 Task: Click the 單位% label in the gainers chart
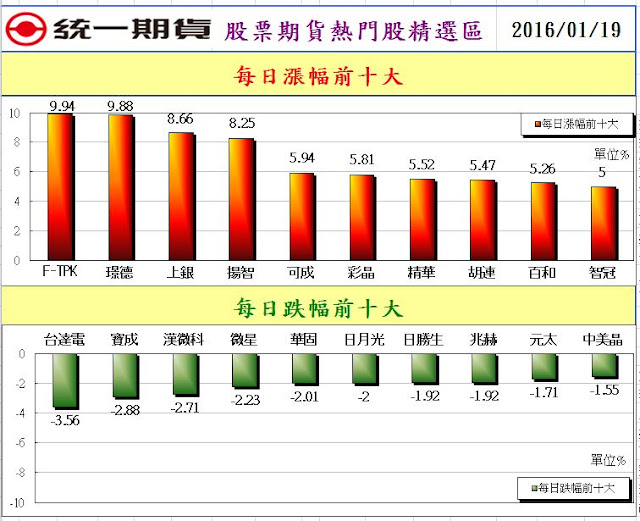point(611,154)
